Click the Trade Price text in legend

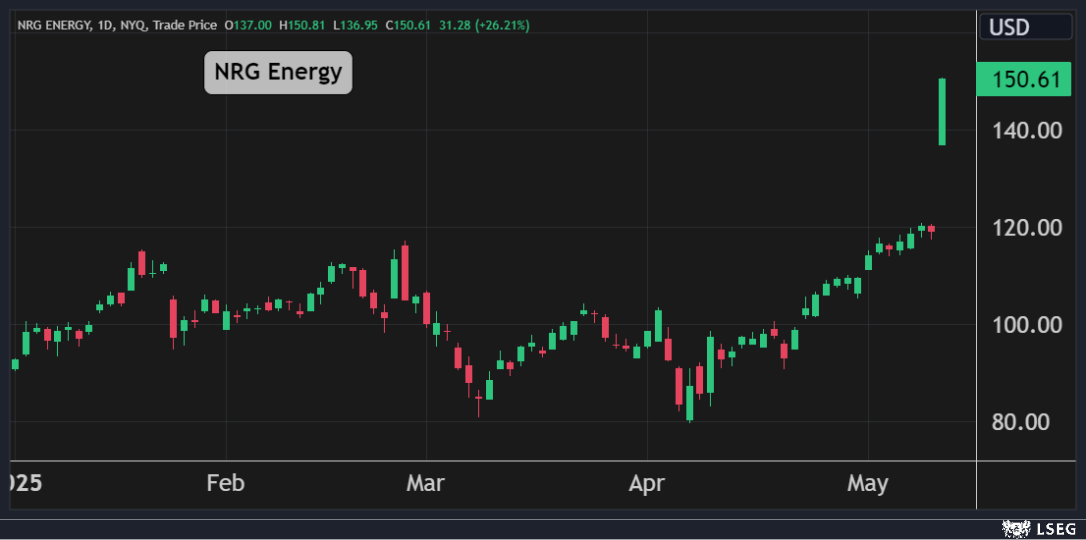tap(186, 26)
